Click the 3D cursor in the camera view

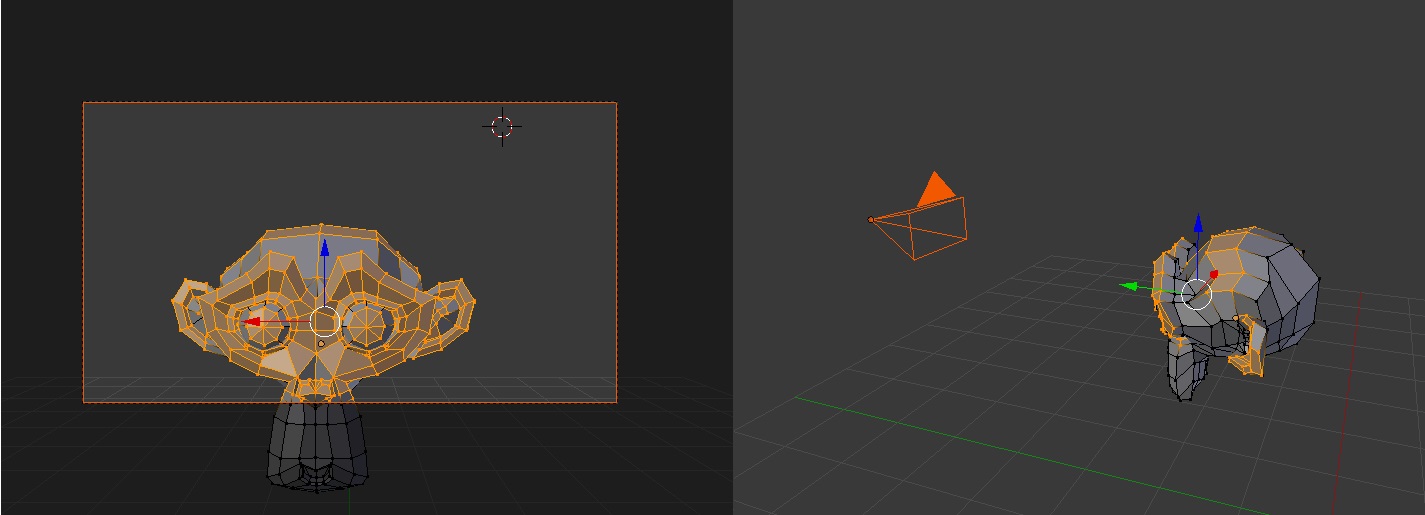pyautogui.click(x=502, y=126)
